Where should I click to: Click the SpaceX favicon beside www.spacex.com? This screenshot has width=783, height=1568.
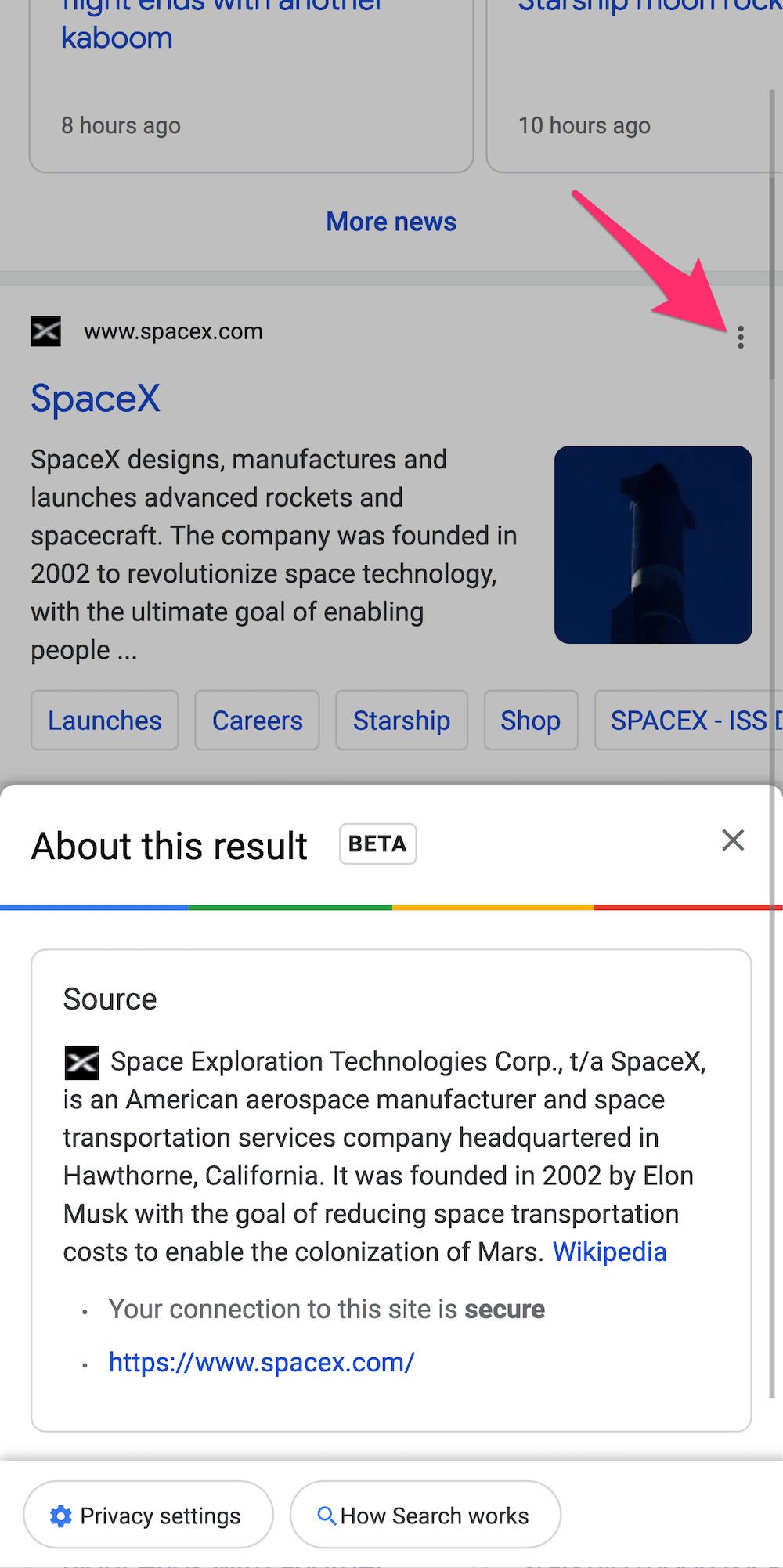tap(45, 331)
